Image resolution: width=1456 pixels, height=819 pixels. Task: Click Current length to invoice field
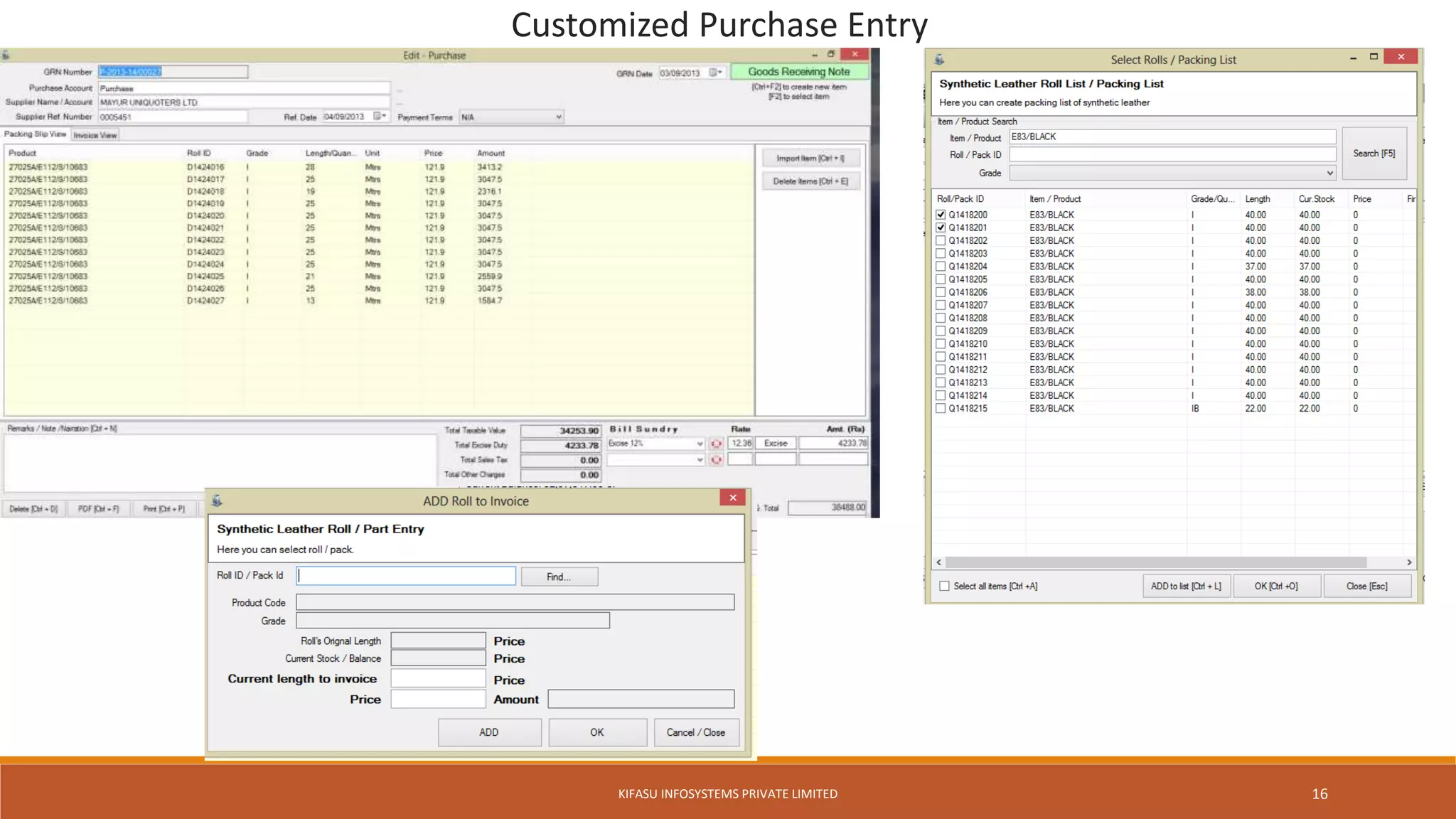click(438, 679)
